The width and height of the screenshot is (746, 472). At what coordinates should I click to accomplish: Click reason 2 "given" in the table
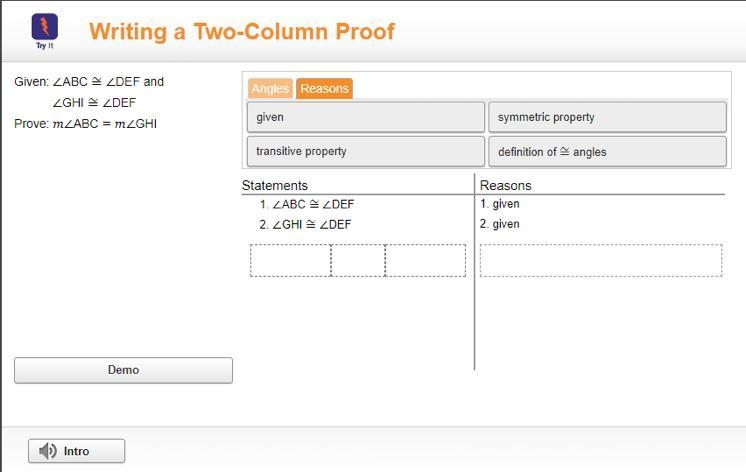[500, 224]
